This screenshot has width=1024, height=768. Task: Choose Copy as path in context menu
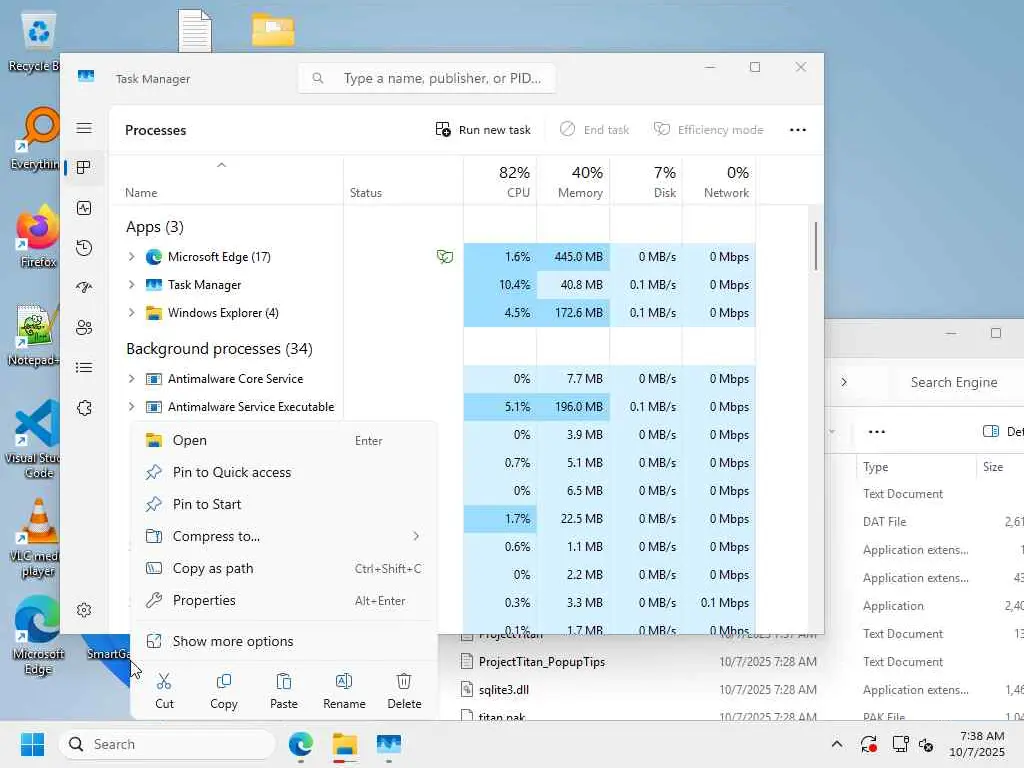click(x=284, y=568)
